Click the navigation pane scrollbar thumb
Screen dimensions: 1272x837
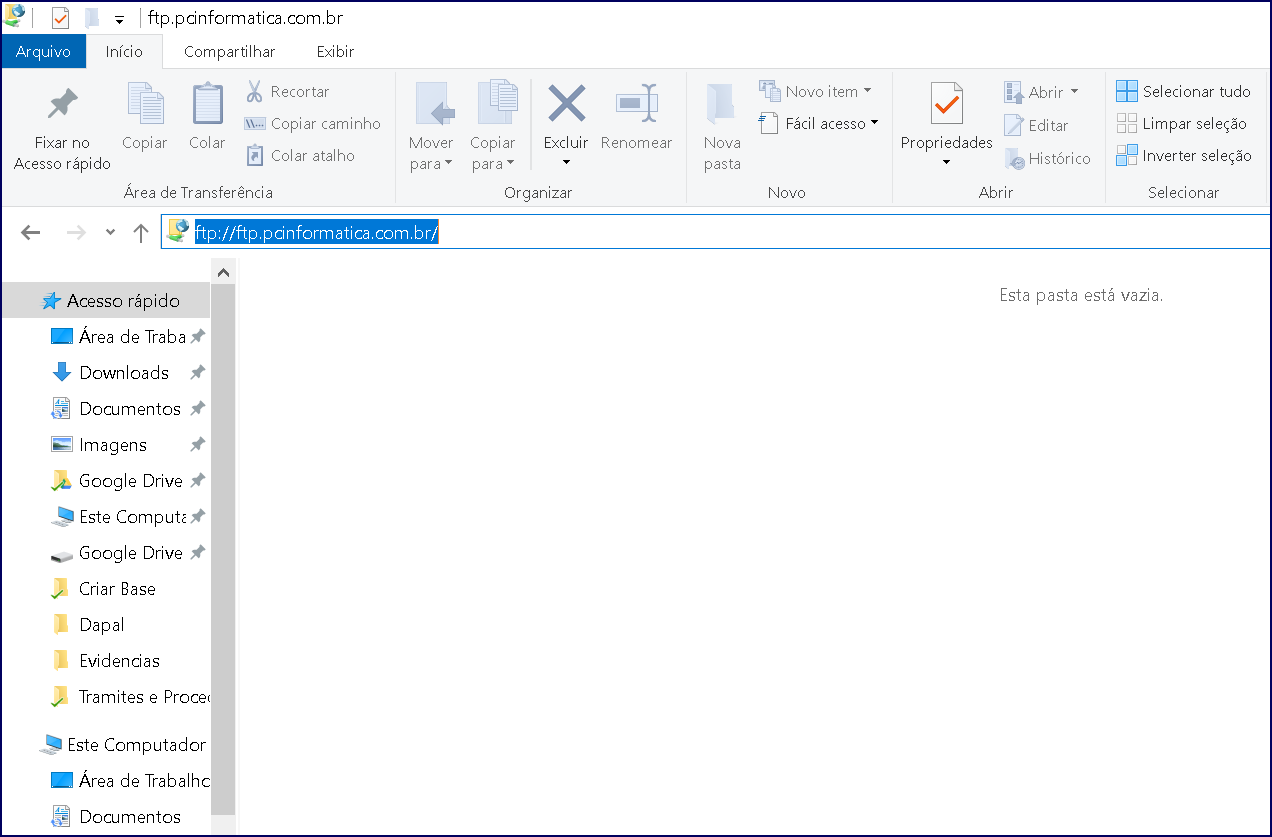[224, 550]
